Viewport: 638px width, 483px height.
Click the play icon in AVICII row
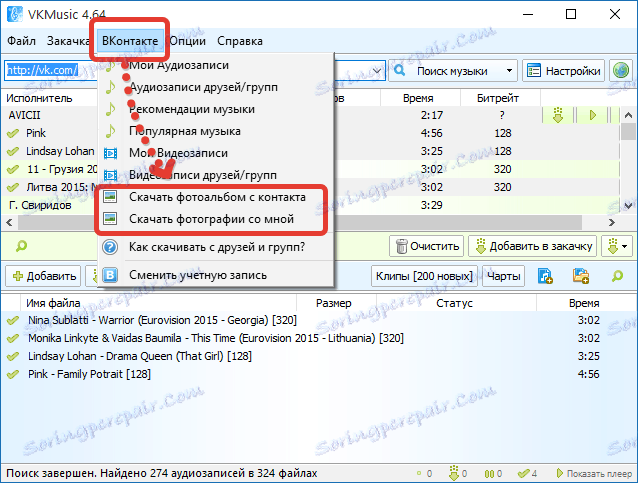click(x=593, y=116)
